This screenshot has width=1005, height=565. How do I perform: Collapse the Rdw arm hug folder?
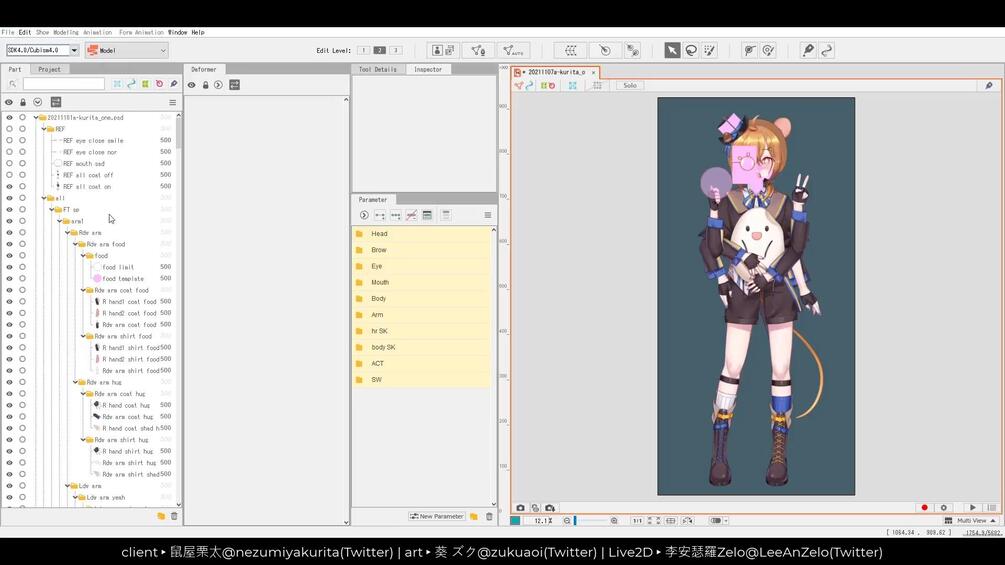click(75, 382)
